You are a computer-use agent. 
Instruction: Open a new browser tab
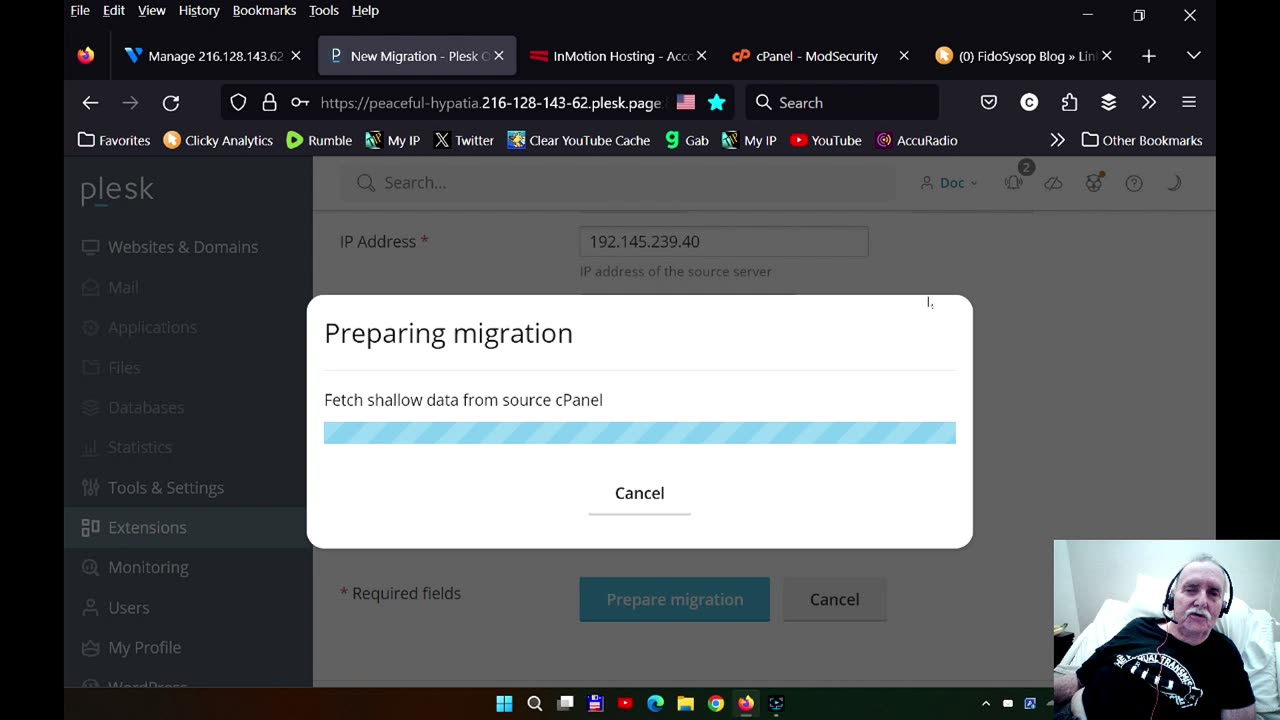point(1148,56)
